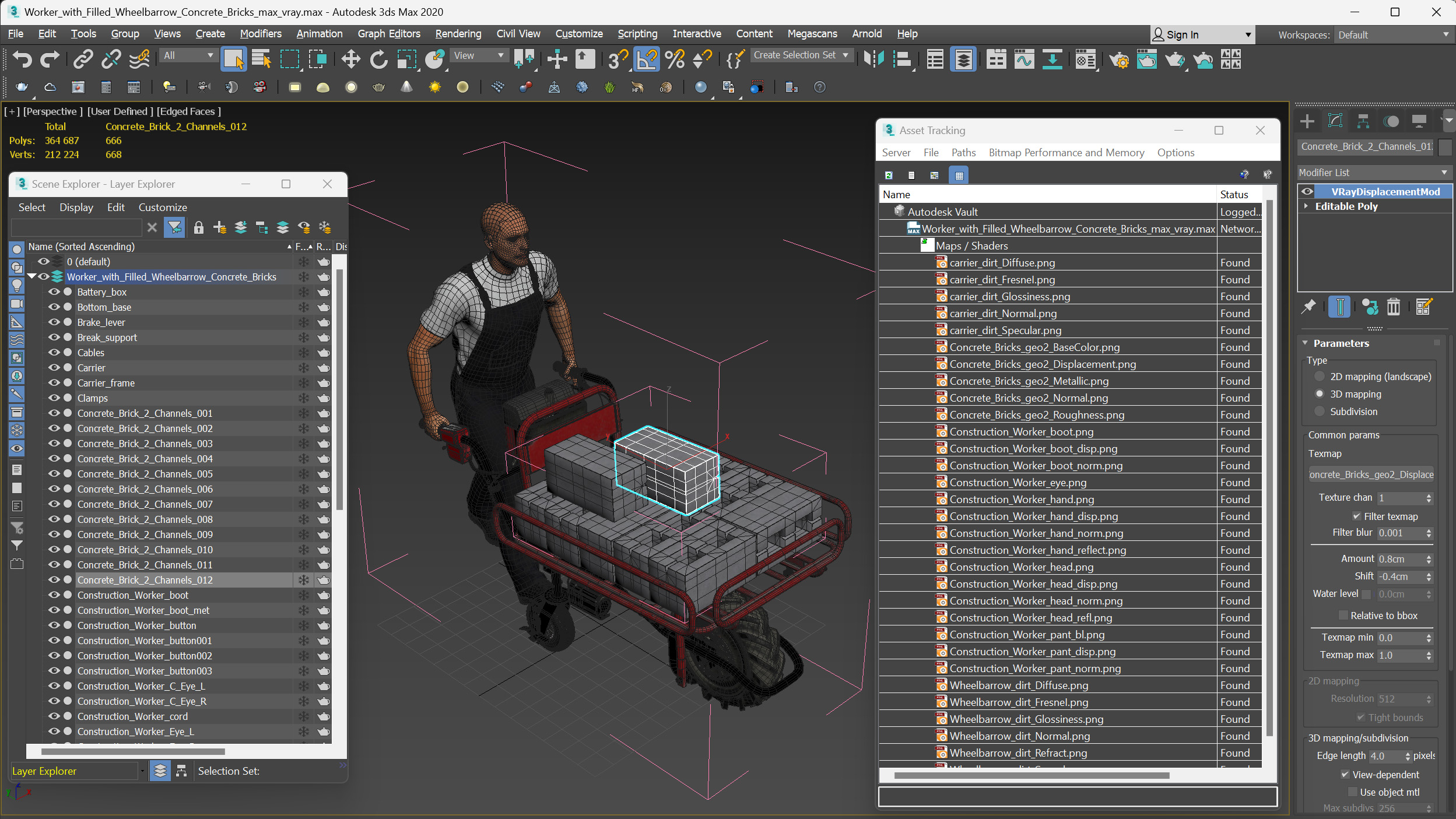Image resolution: width=1456 pixels, height=819 pixels.
Task: Click Refresh icon in Asset Tracking toolbar
Action: pos(889,175)
